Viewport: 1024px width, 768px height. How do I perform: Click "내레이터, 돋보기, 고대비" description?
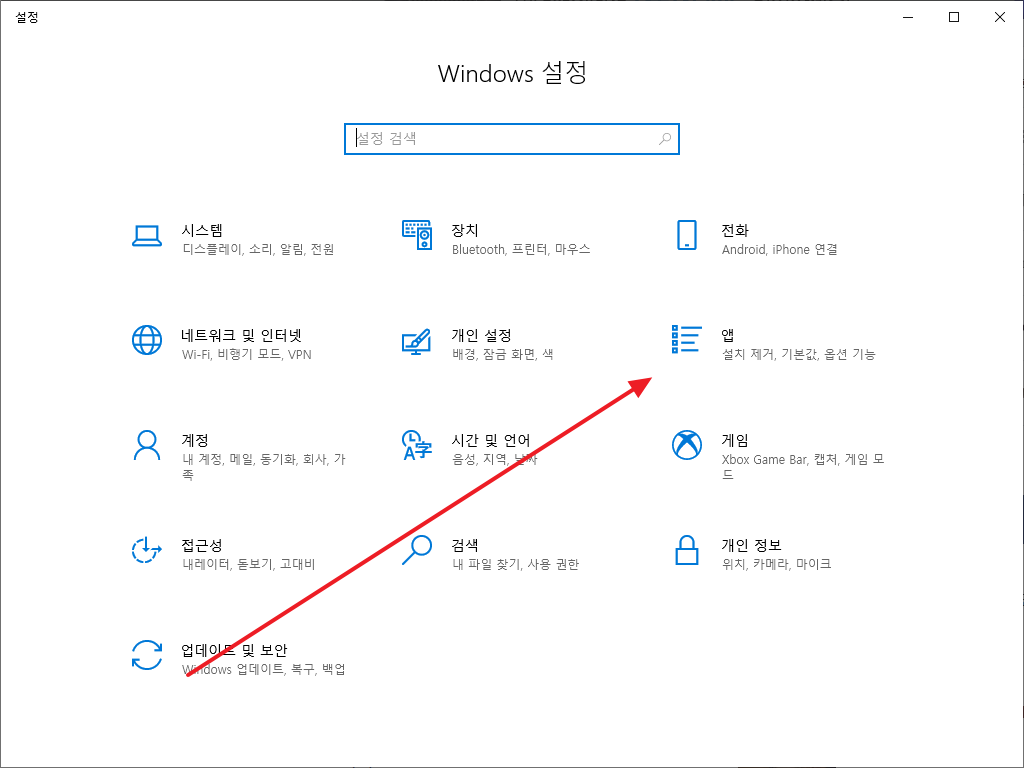coord(248,564)
